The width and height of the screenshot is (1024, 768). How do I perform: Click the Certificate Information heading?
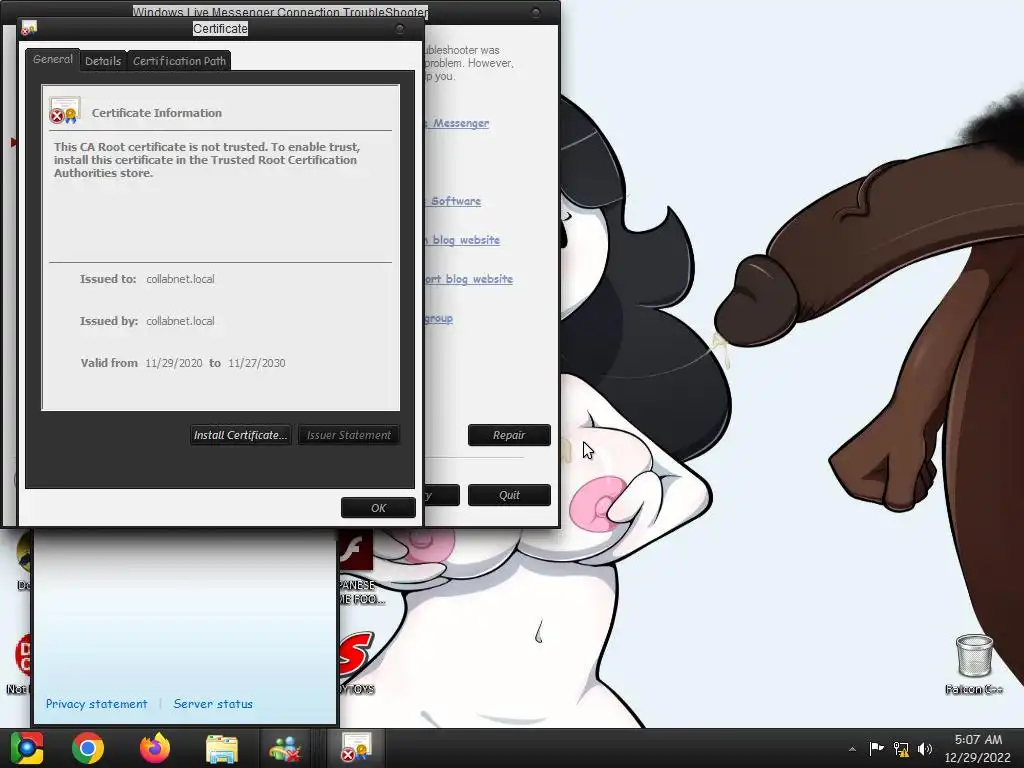[157, 113]
